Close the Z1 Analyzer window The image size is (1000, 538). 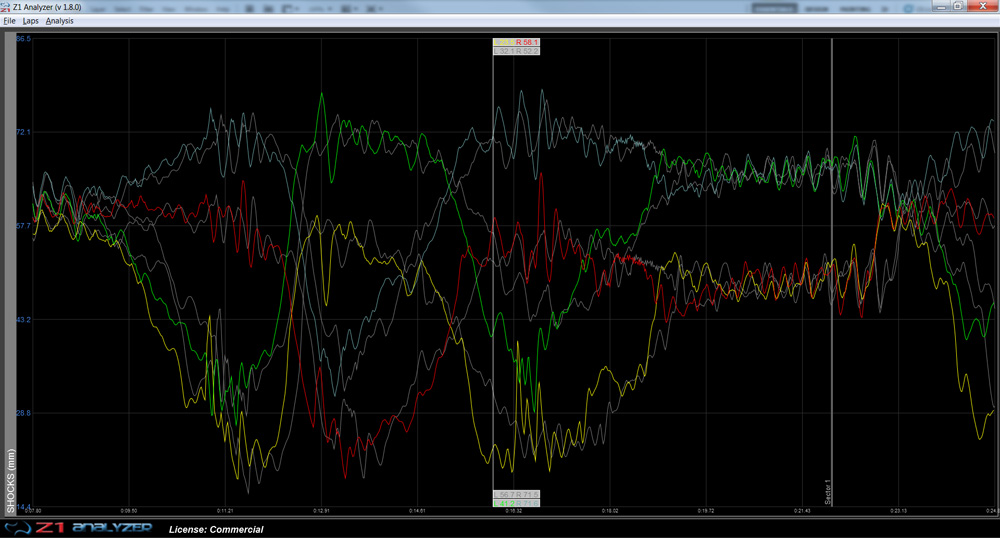983,6
